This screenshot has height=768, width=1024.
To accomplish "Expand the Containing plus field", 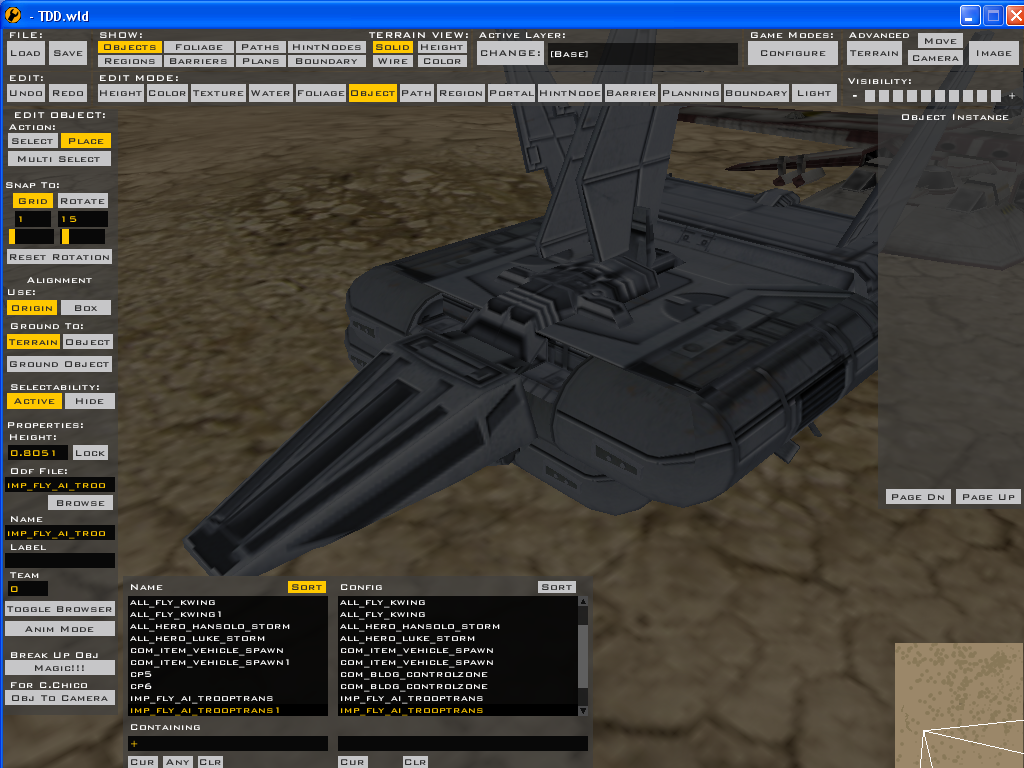I will pyautogui.click(x=135, y=743).
